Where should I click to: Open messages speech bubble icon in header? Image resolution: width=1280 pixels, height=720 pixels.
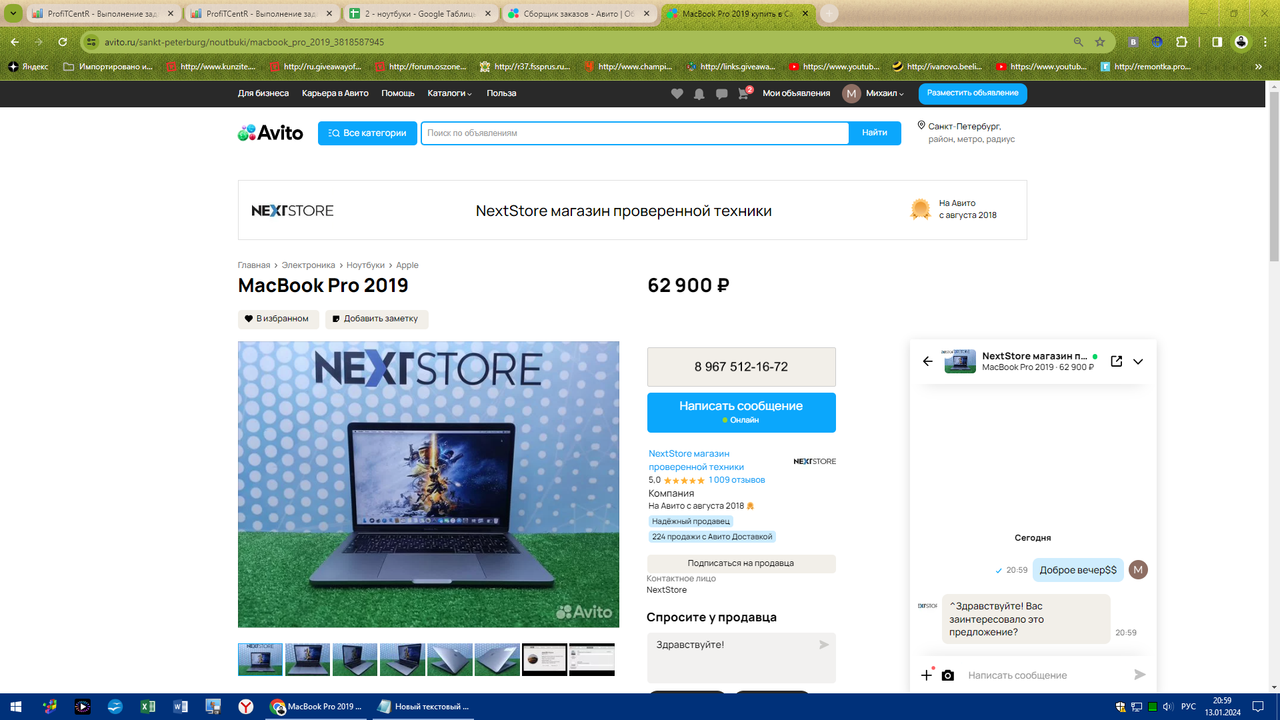(721, 94)
